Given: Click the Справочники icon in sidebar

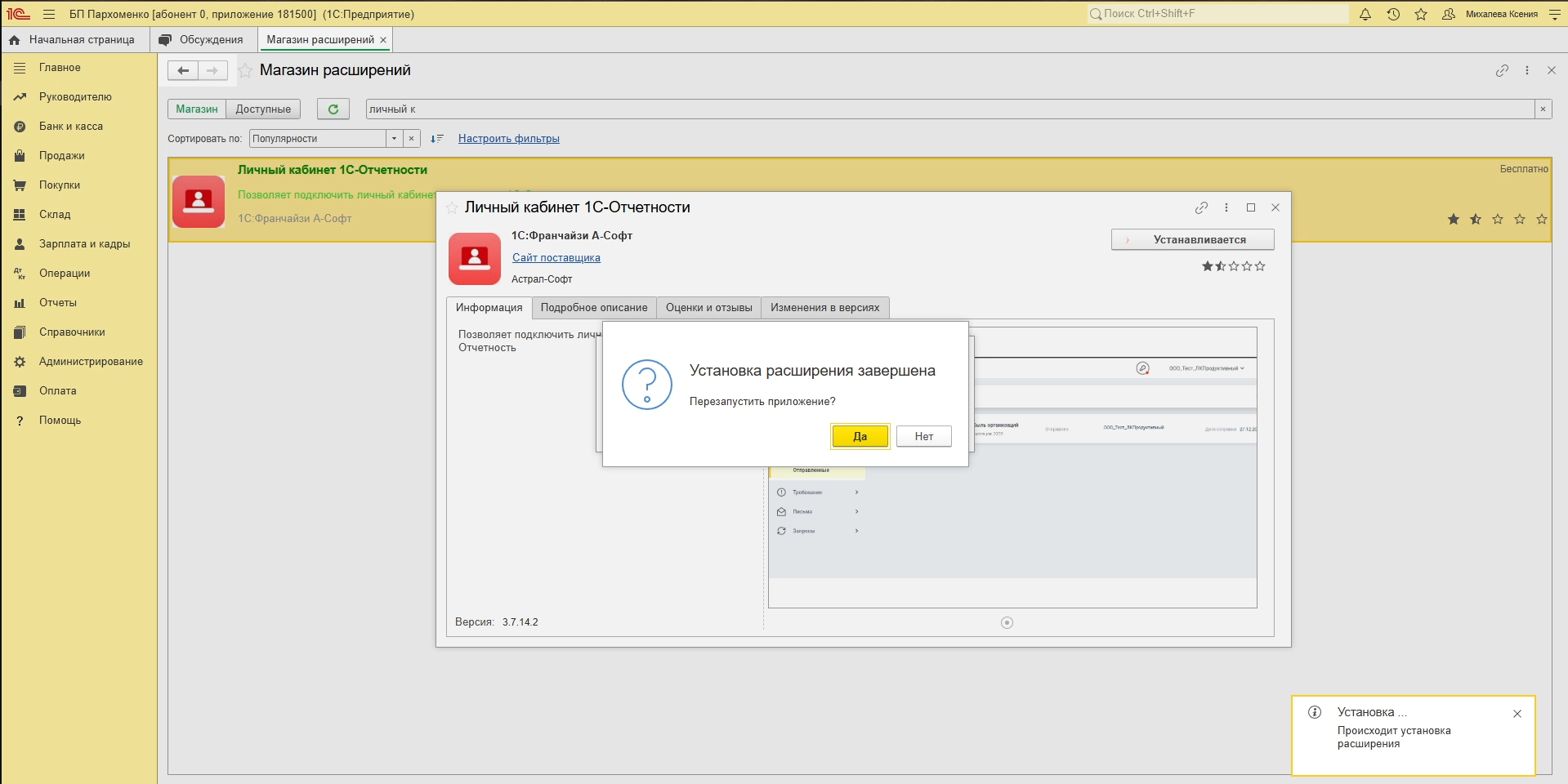Looking at the screenshot, I should (x=20, y=332).
